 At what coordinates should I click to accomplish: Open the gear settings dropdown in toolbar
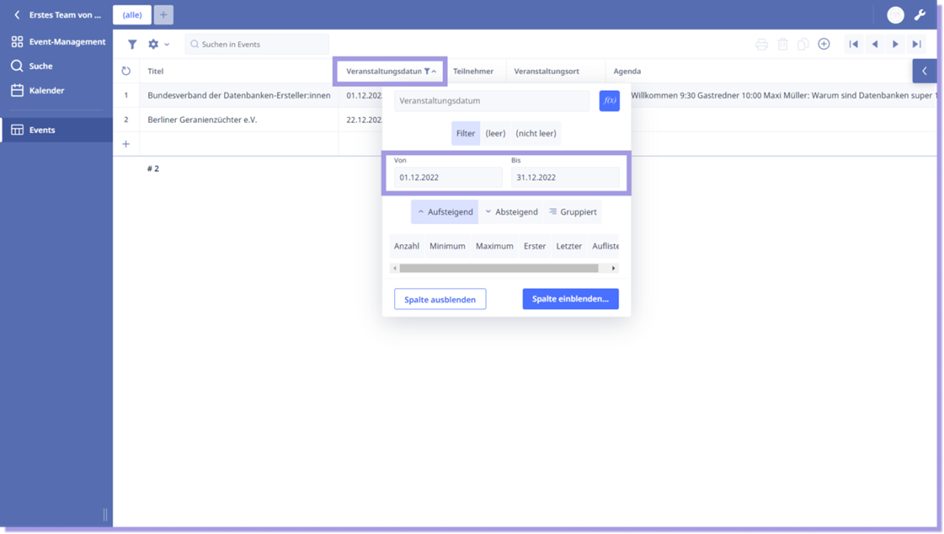158,44
